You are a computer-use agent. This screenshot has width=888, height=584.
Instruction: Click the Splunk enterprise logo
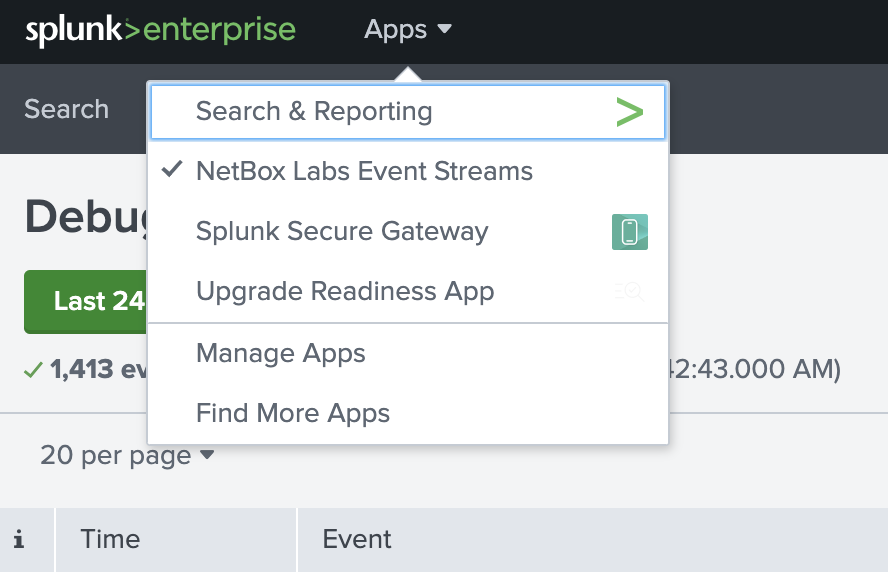coord(160,30)
